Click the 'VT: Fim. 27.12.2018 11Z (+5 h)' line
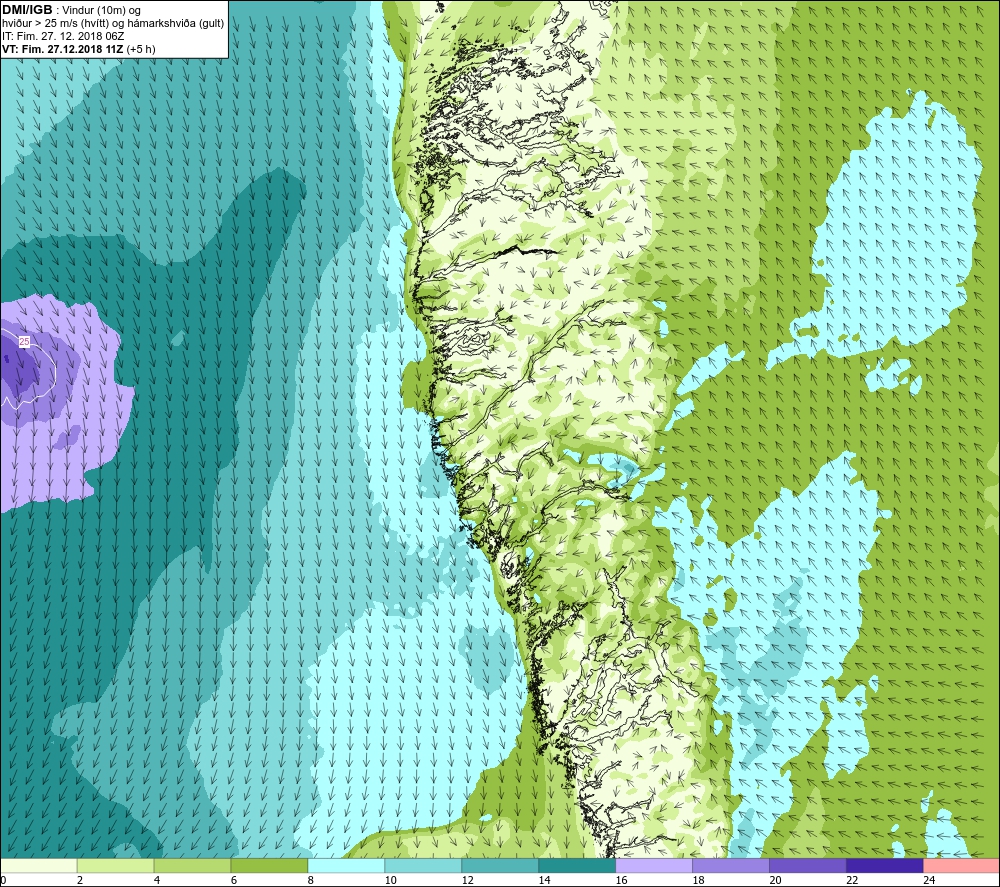Image resolution: width=1000 pixels, height=887 pixels. [x=78, y=49]
